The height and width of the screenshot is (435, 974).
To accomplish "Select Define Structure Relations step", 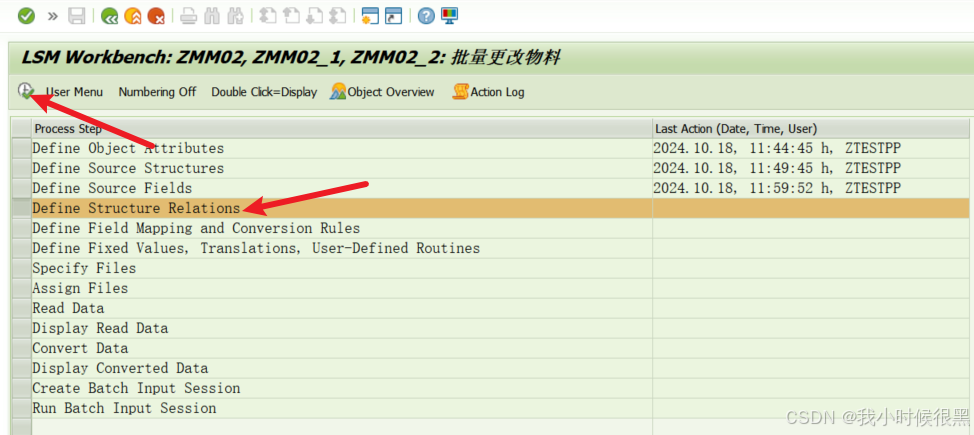I will tap(342, 208).
